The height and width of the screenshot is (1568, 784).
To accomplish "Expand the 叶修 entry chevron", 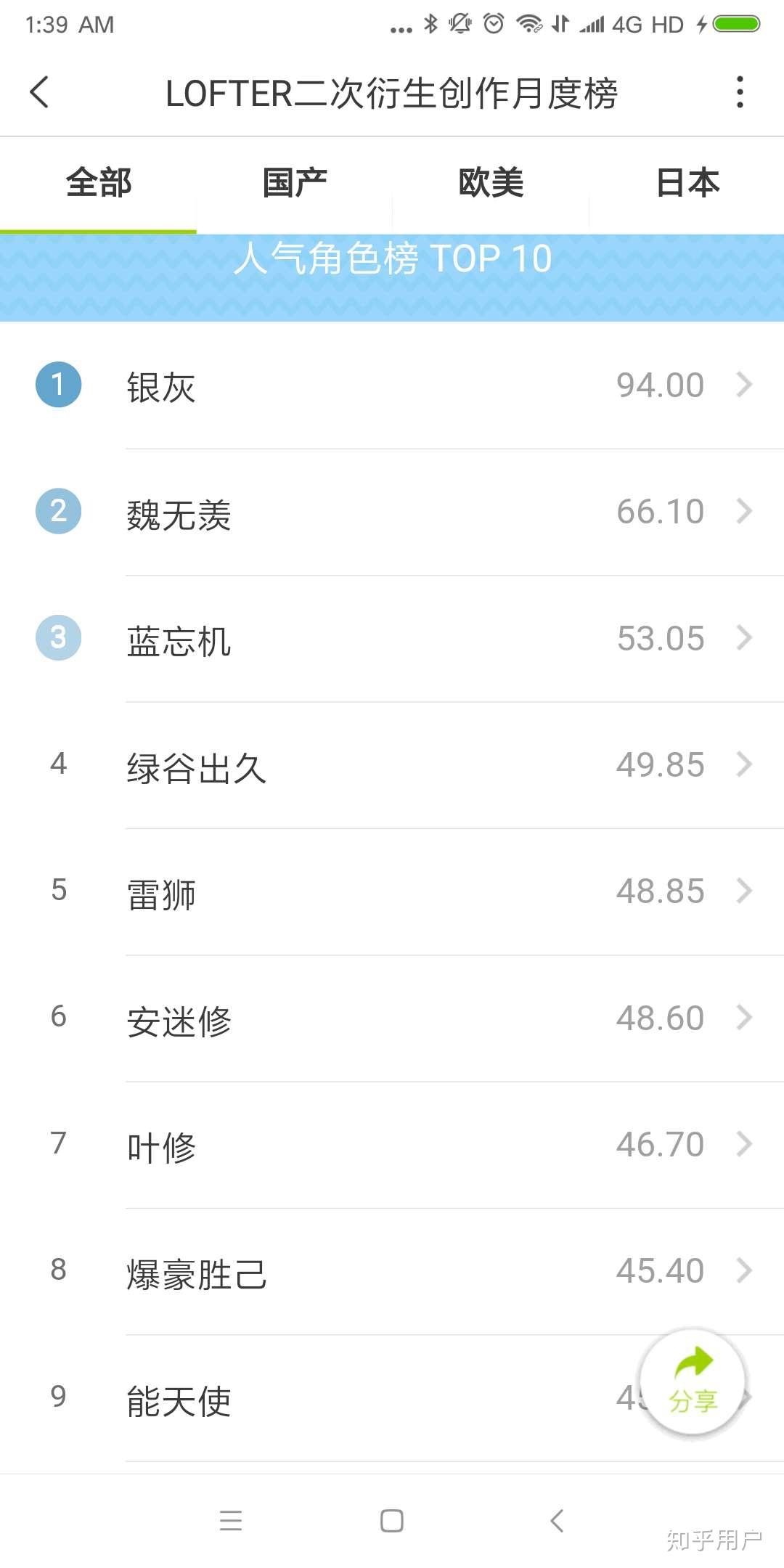I will coord(744,1143).
